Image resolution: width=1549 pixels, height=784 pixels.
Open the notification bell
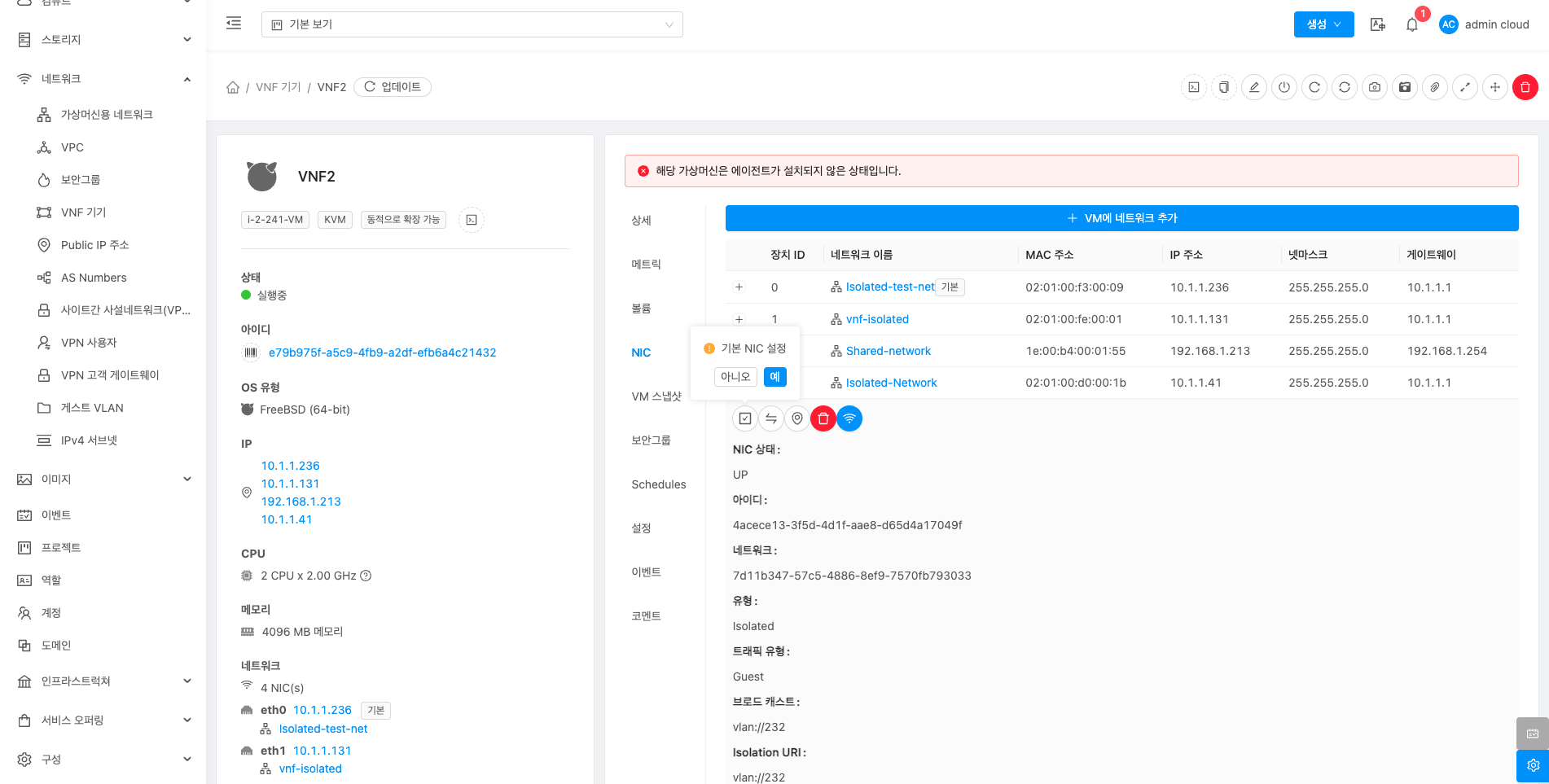[1412, 24]
